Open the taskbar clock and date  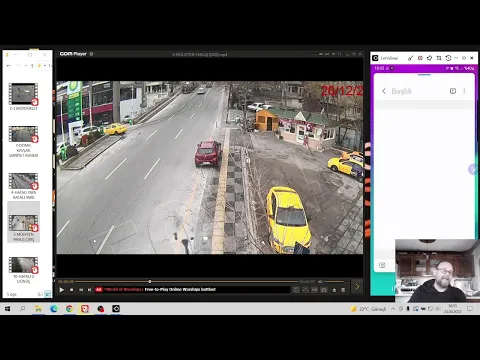pos(452,309)
